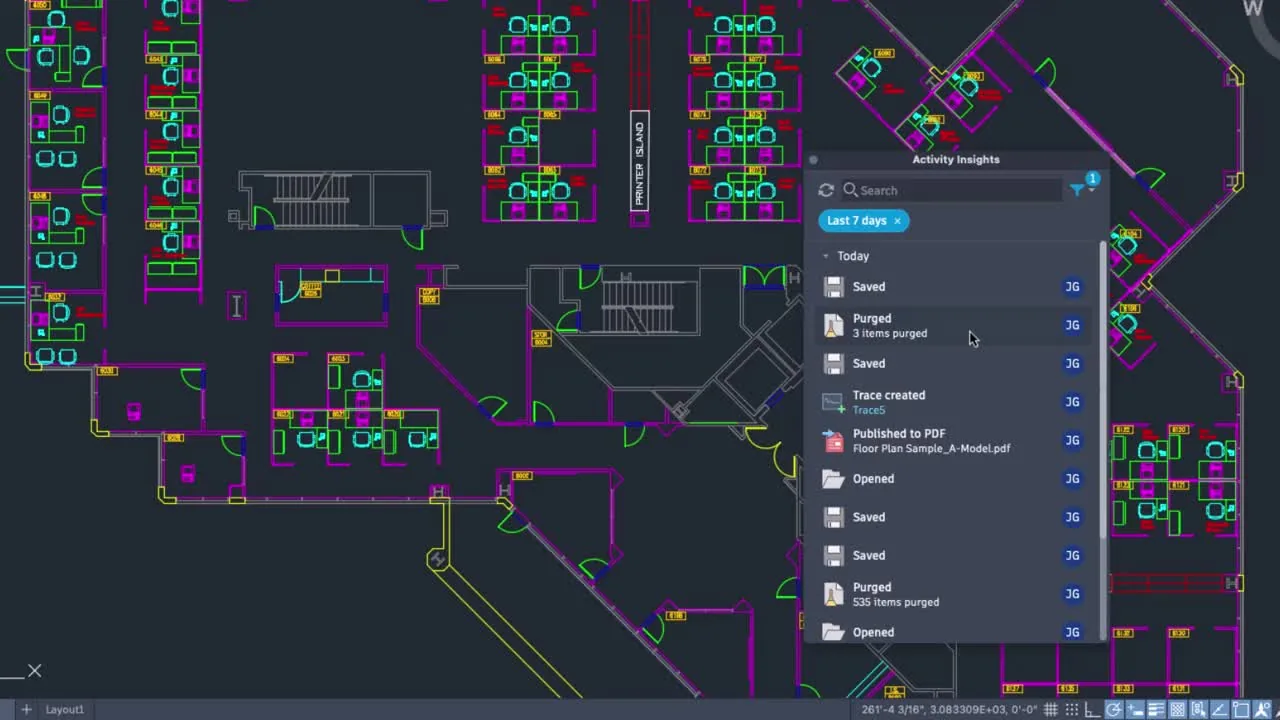The image size is (1280, 720).
Task: Remove the Last 7 days filter chip
Action: (x=897, y=221)
